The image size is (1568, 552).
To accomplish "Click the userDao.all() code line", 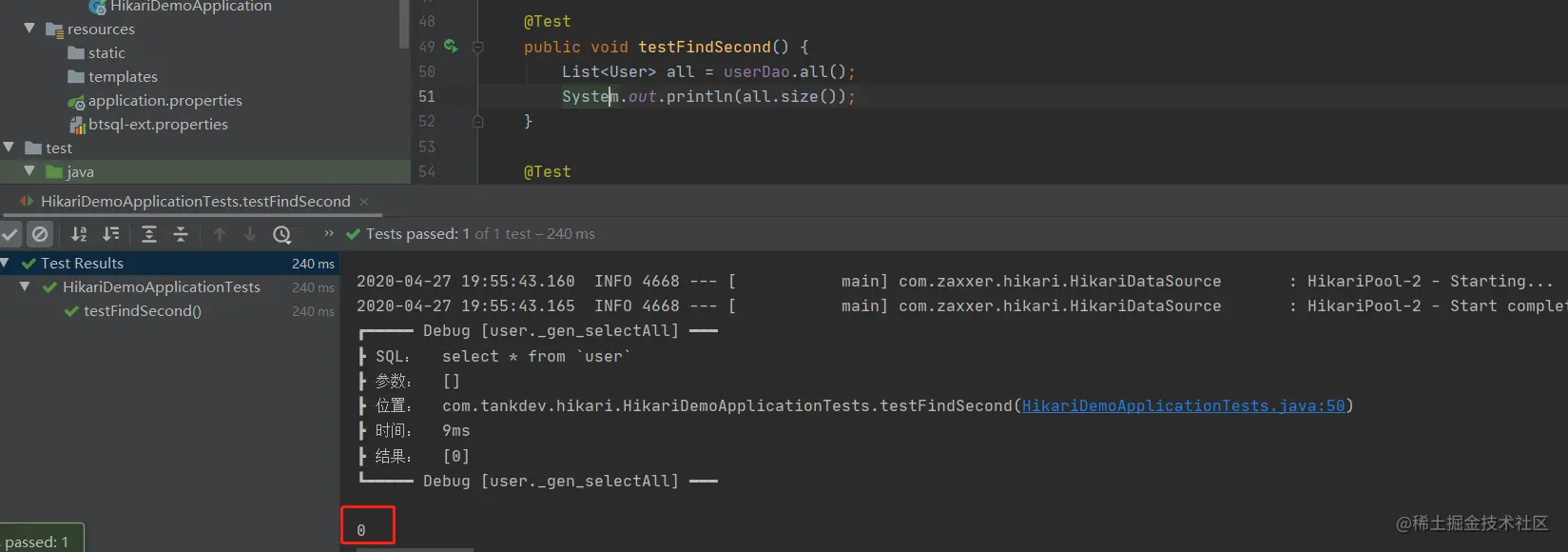I will tap(708, 71).
